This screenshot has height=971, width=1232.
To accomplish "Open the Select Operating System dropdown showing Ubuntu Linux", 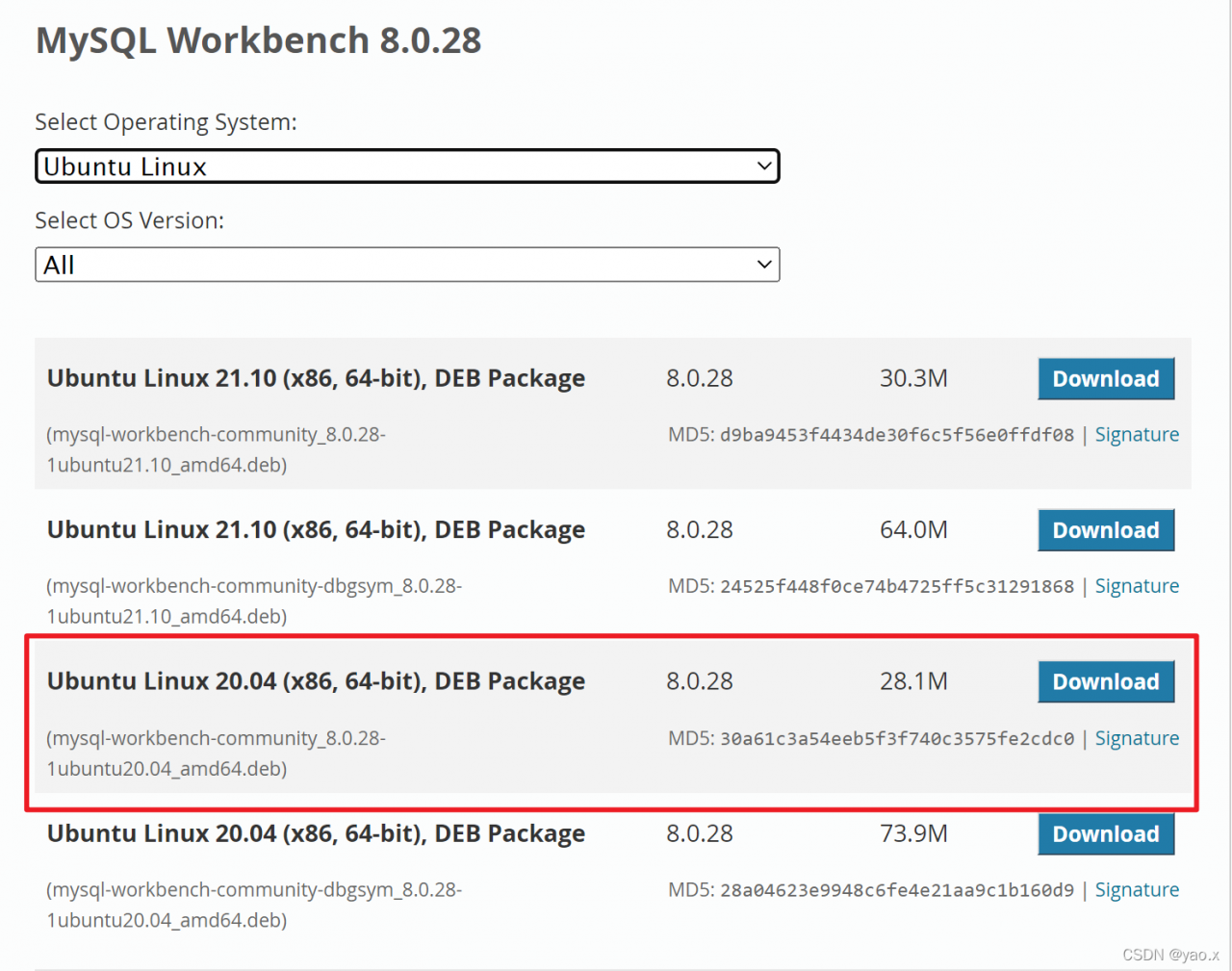I will tap(407, 166).
